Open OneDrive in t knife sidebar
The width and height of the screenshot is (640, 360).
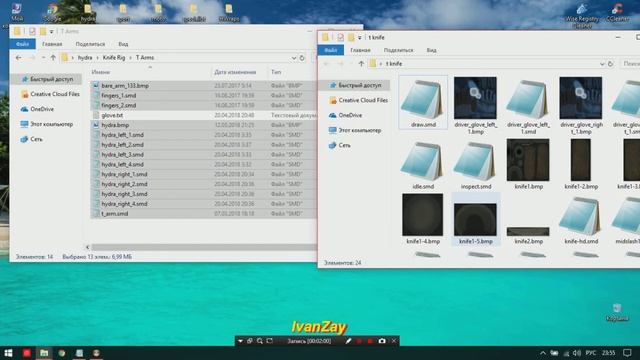(346, 115)
